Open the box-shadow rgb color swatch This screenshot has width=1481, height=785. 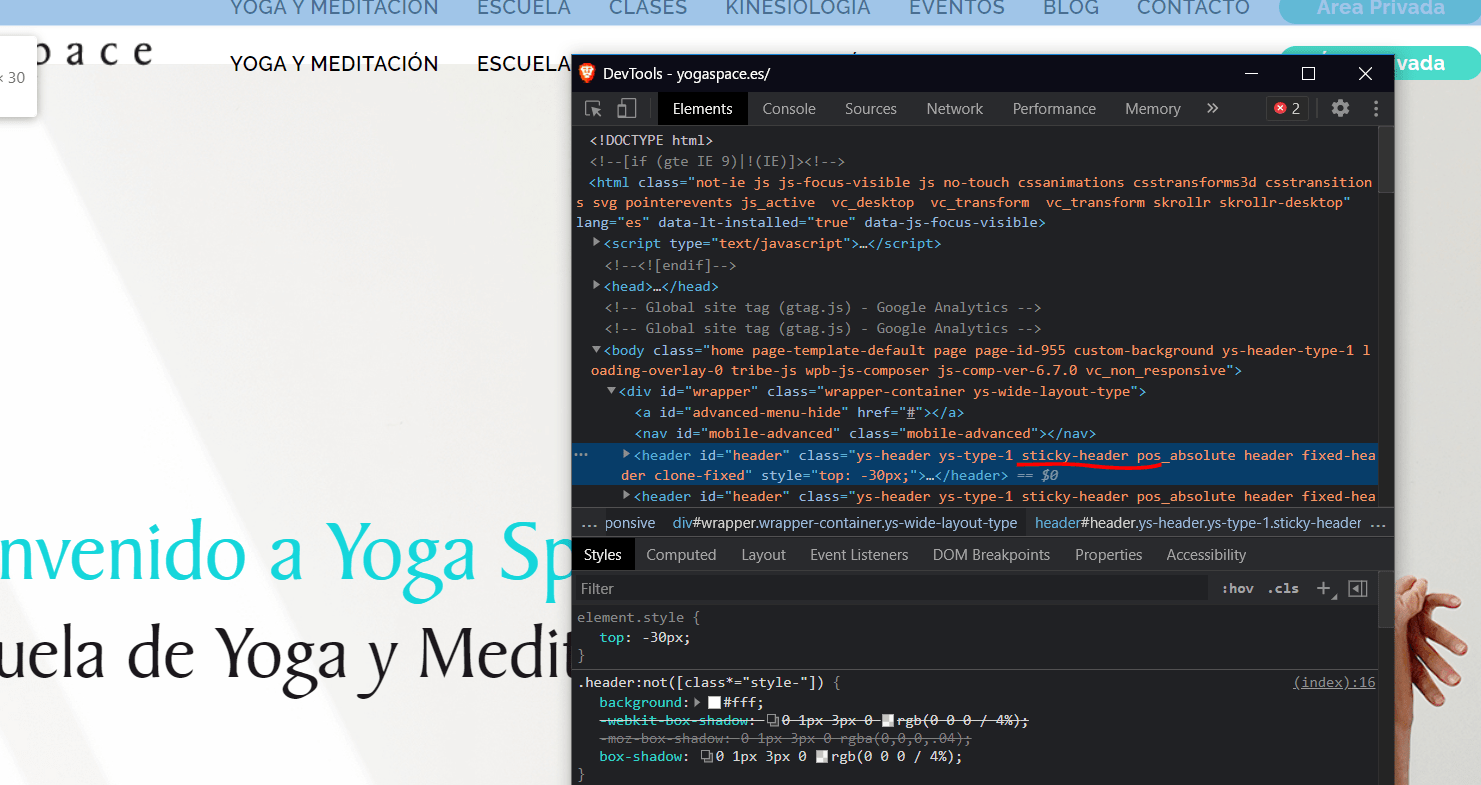(821, 757)
